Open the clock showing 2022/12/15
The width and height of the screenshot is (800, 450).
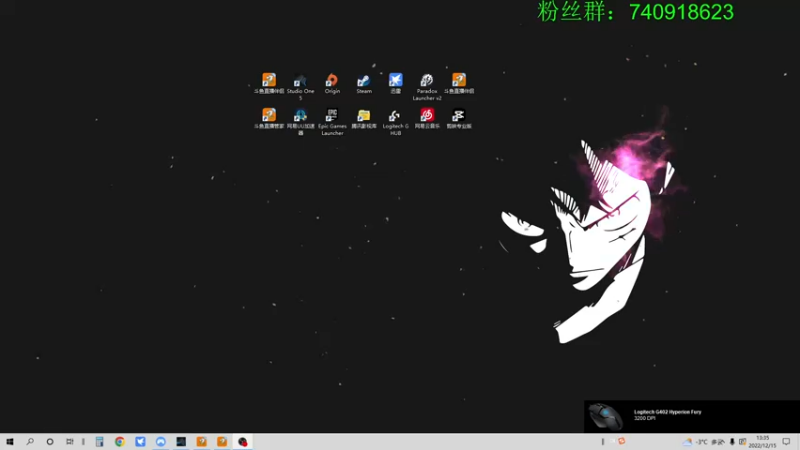click(762, 442)
